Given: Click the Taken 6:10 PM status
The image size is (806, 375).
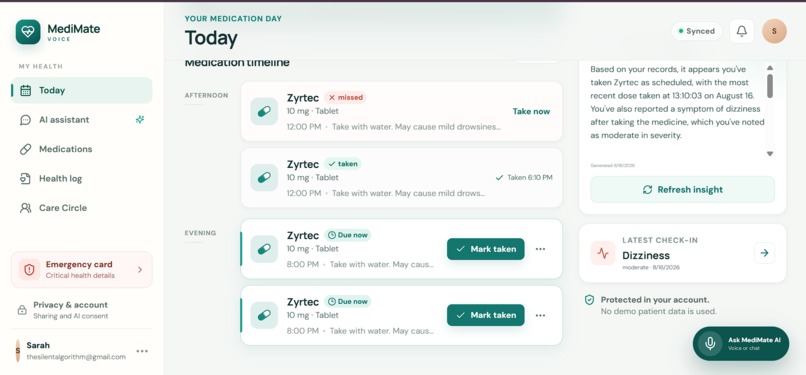Looking at the screenshot, I should [524, 178].
